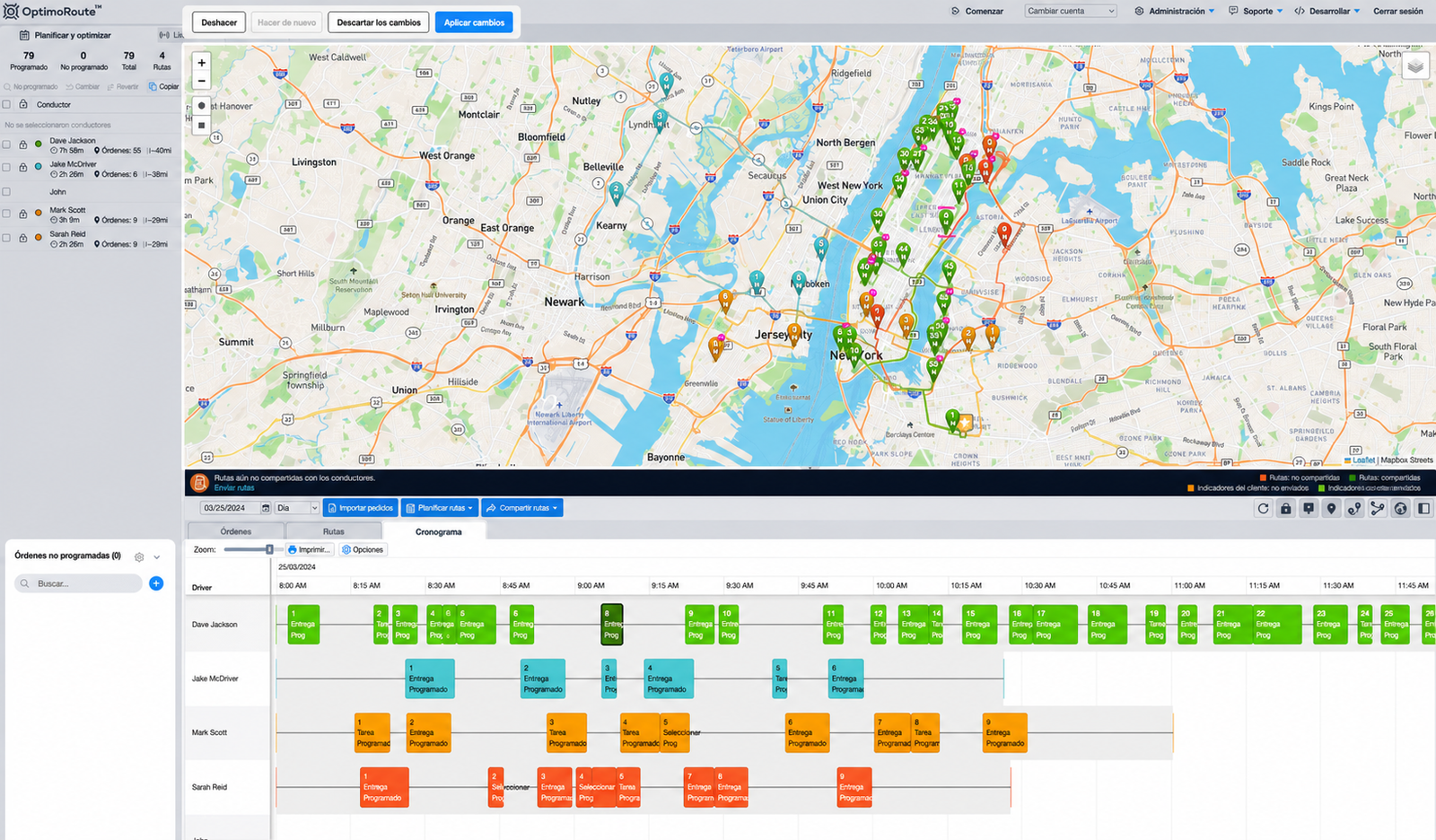Check the John driver checkbox
1436x840 pixels.
pos(6,192)
